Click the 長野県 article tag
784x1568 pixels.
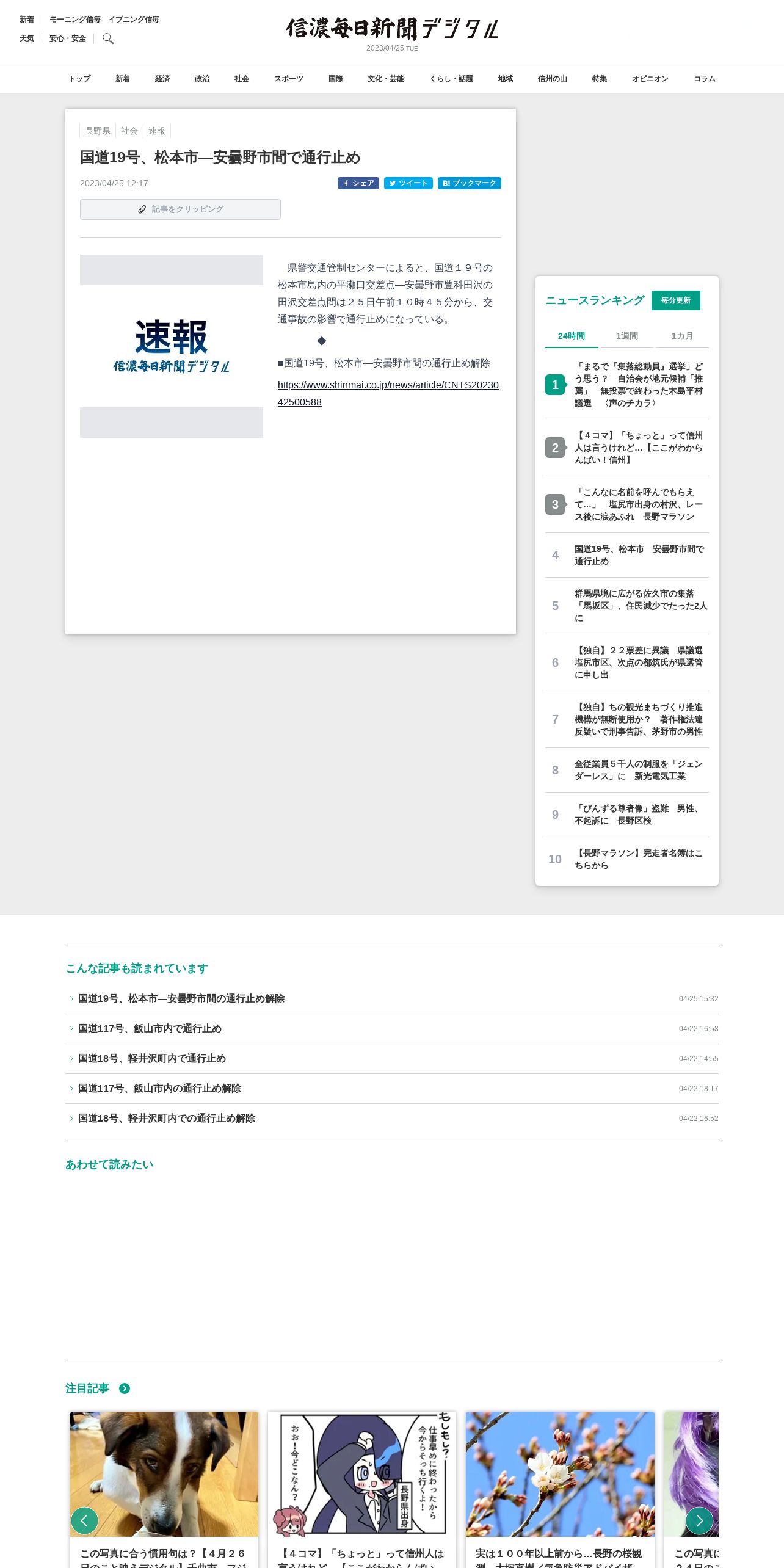coord(98,131)
